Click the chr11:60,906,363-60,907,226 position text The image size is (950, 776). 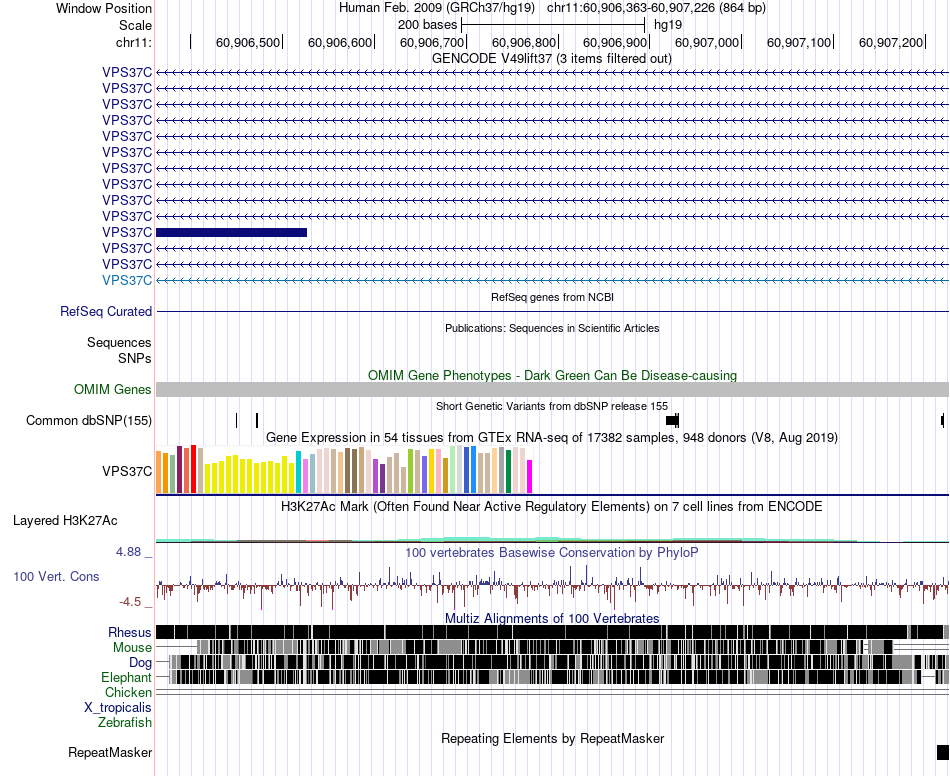656,8
